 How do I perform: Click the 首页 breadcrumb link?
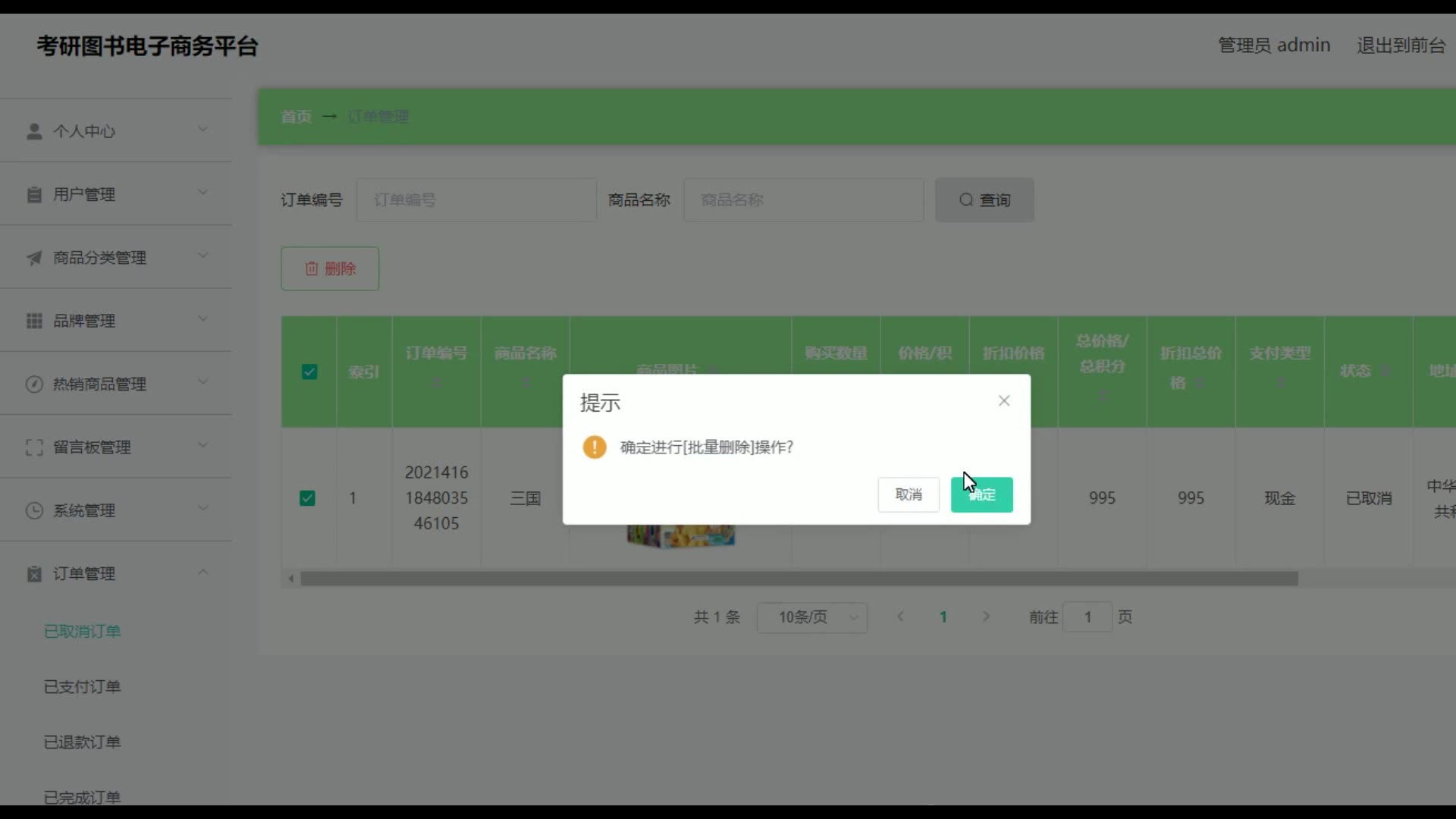(x=296, y=117)
